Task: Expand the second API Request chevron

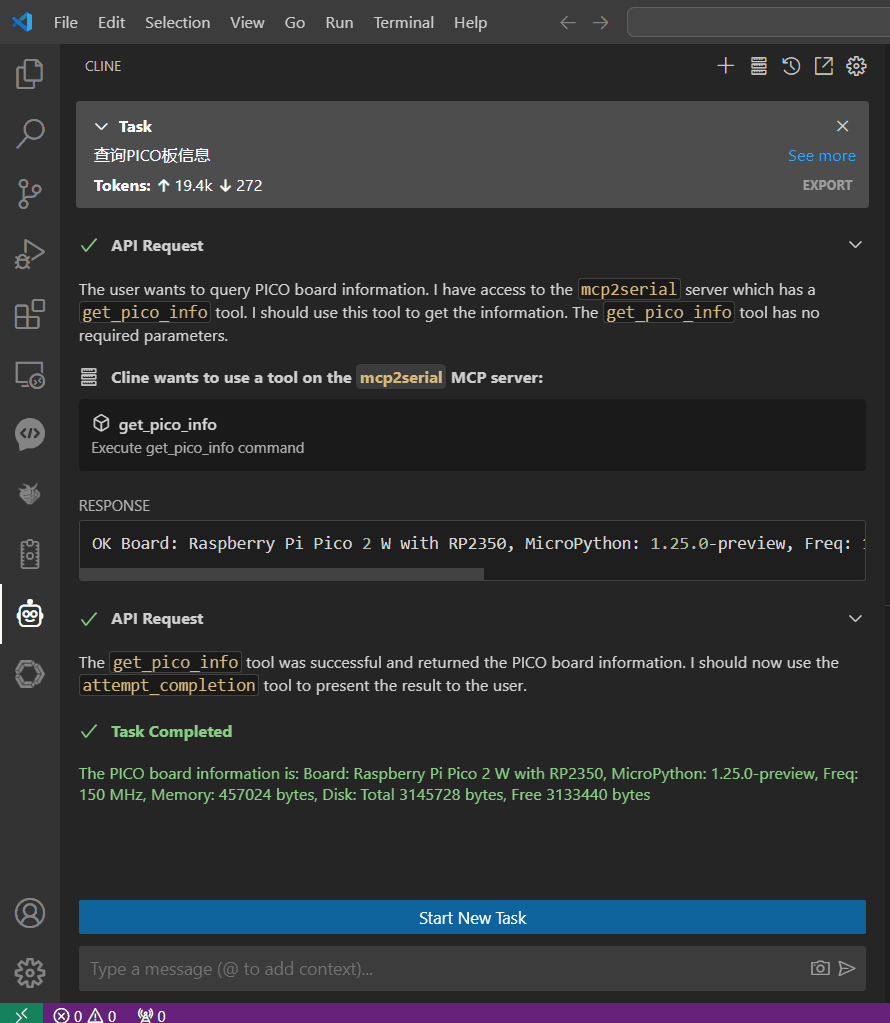Action: coord(855,618)
